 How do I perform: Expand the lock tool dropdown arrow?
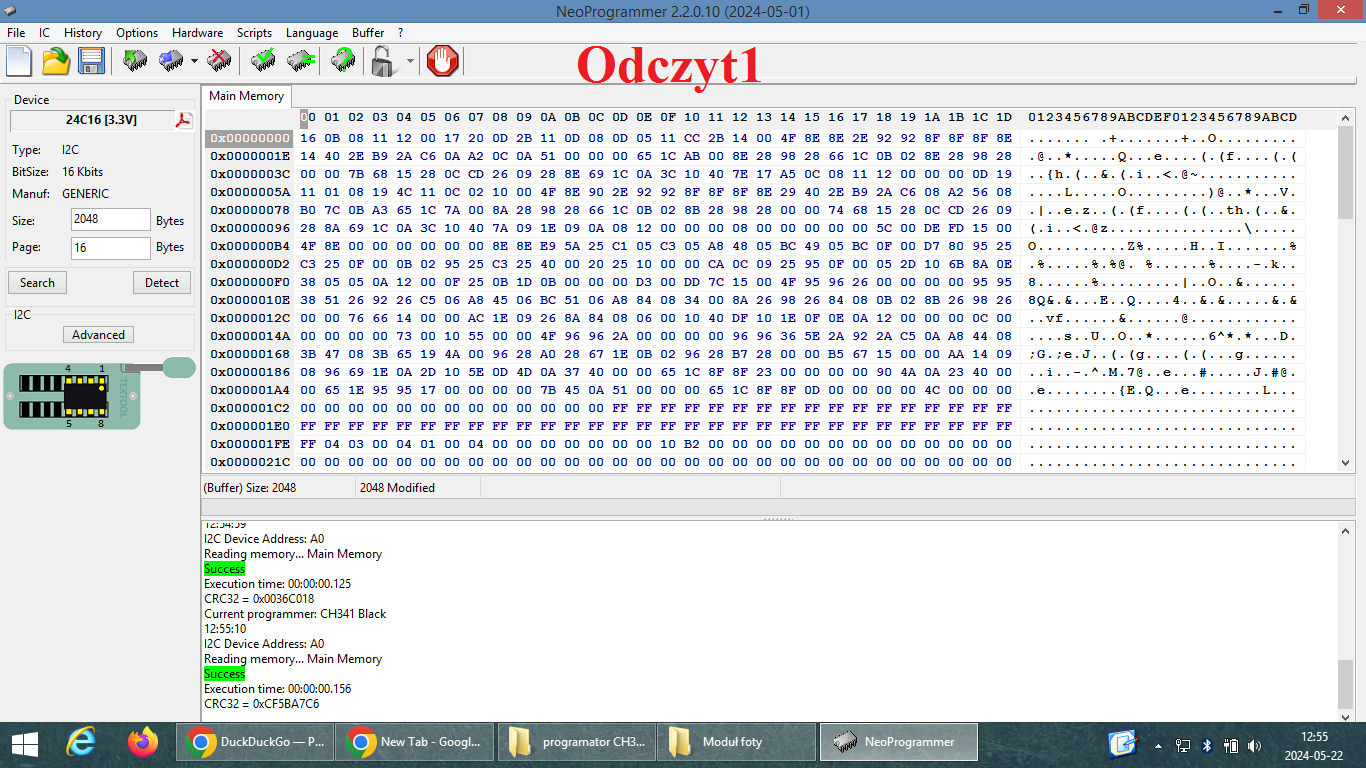(408, 63)
